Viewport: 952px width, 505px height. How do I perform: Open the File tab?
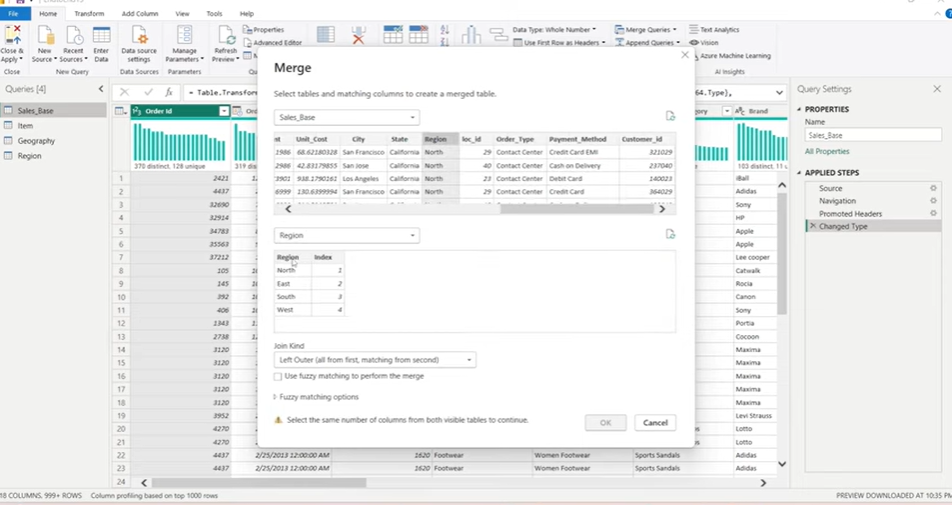(13, 13)
